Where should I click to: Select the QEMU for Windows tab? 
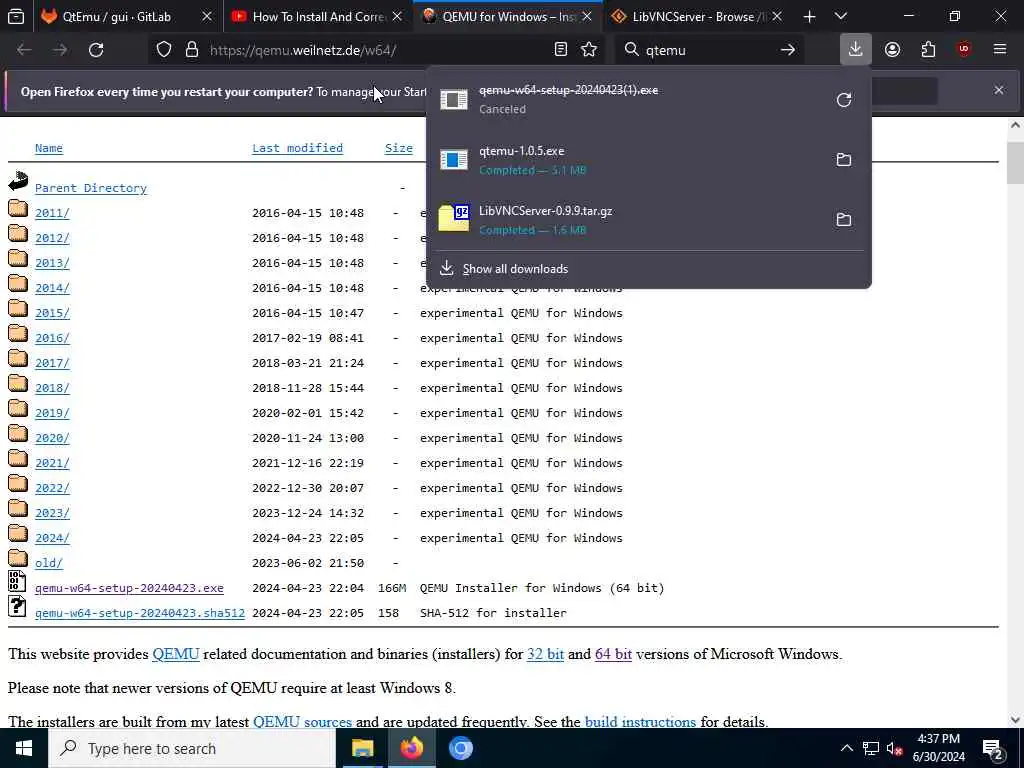pyautogui.click(x=508, y=17)
